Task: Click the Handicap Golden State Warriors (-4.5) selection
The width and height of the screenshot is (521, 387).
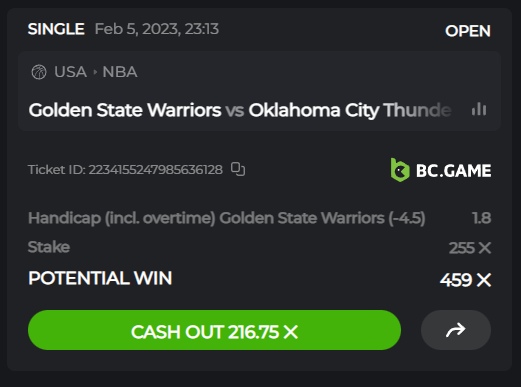Action: [x=227, y=218]
